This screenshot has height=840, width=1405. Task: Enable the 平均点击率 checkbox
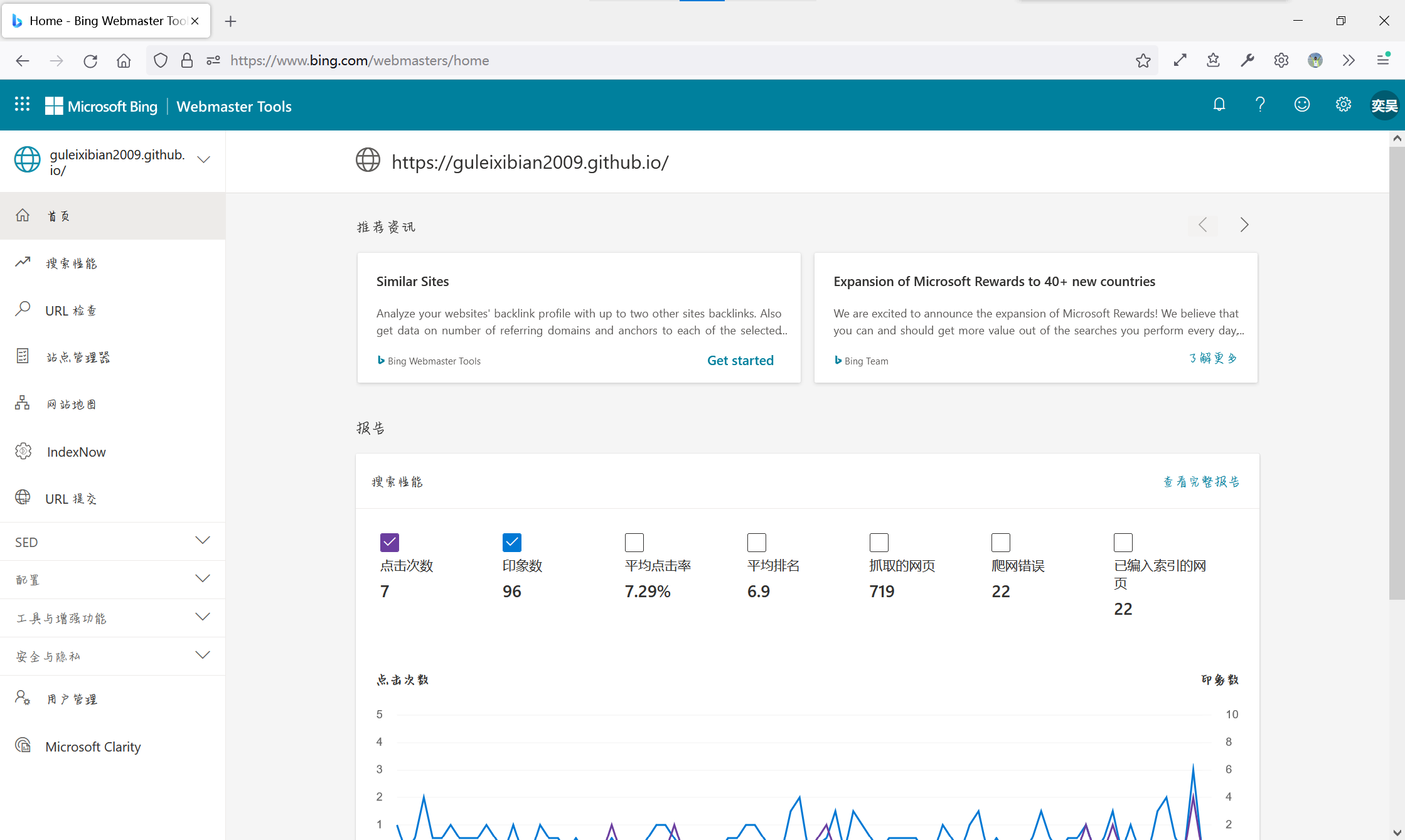[634, 542]
